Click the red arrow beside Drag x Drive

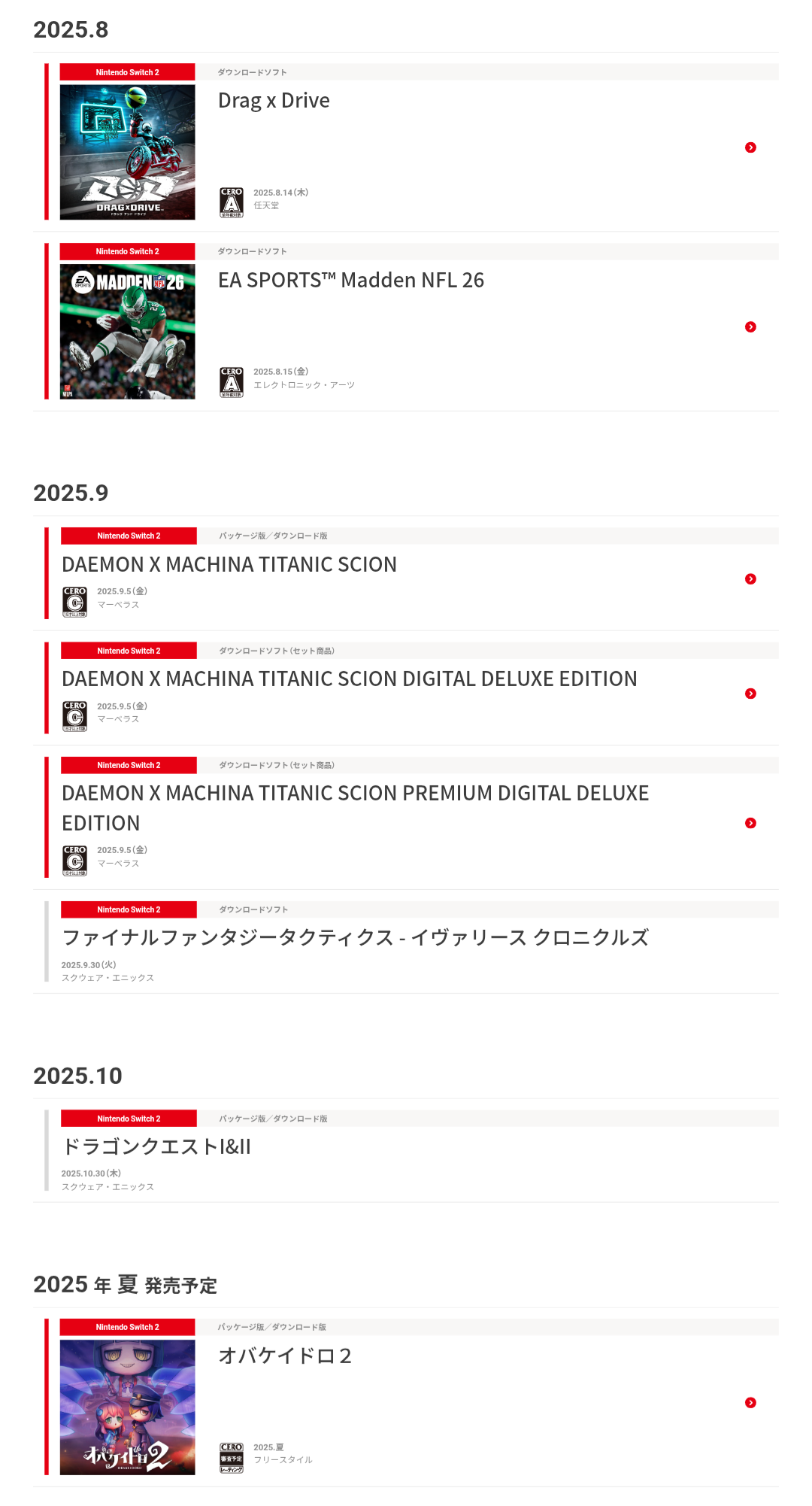[750, 147]
